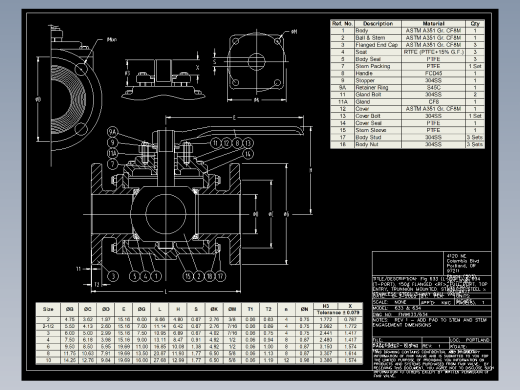Click the "Description" column header

click(378, 24)
